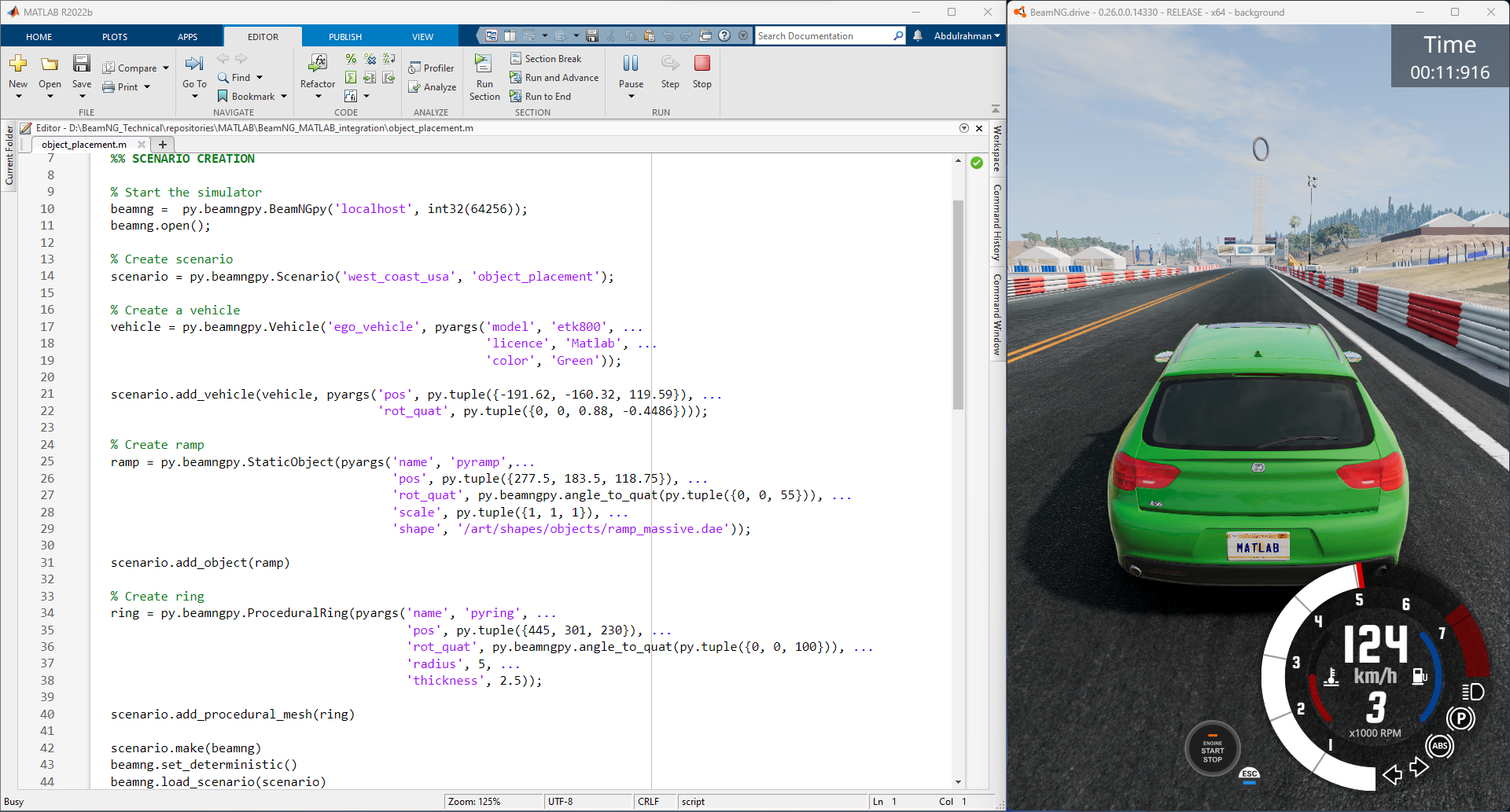This screenshot has height=812, width=1510.
Task: Click the Go To arrow icon
Action: 194,64
